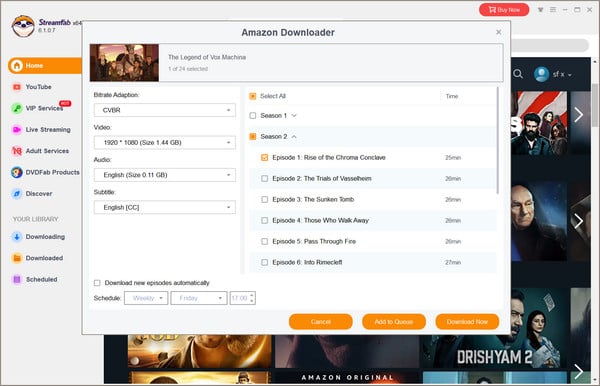Check Episode 2: The Trials of Vasselheim
The image size is (600, 386).
[x=264, y=179]
